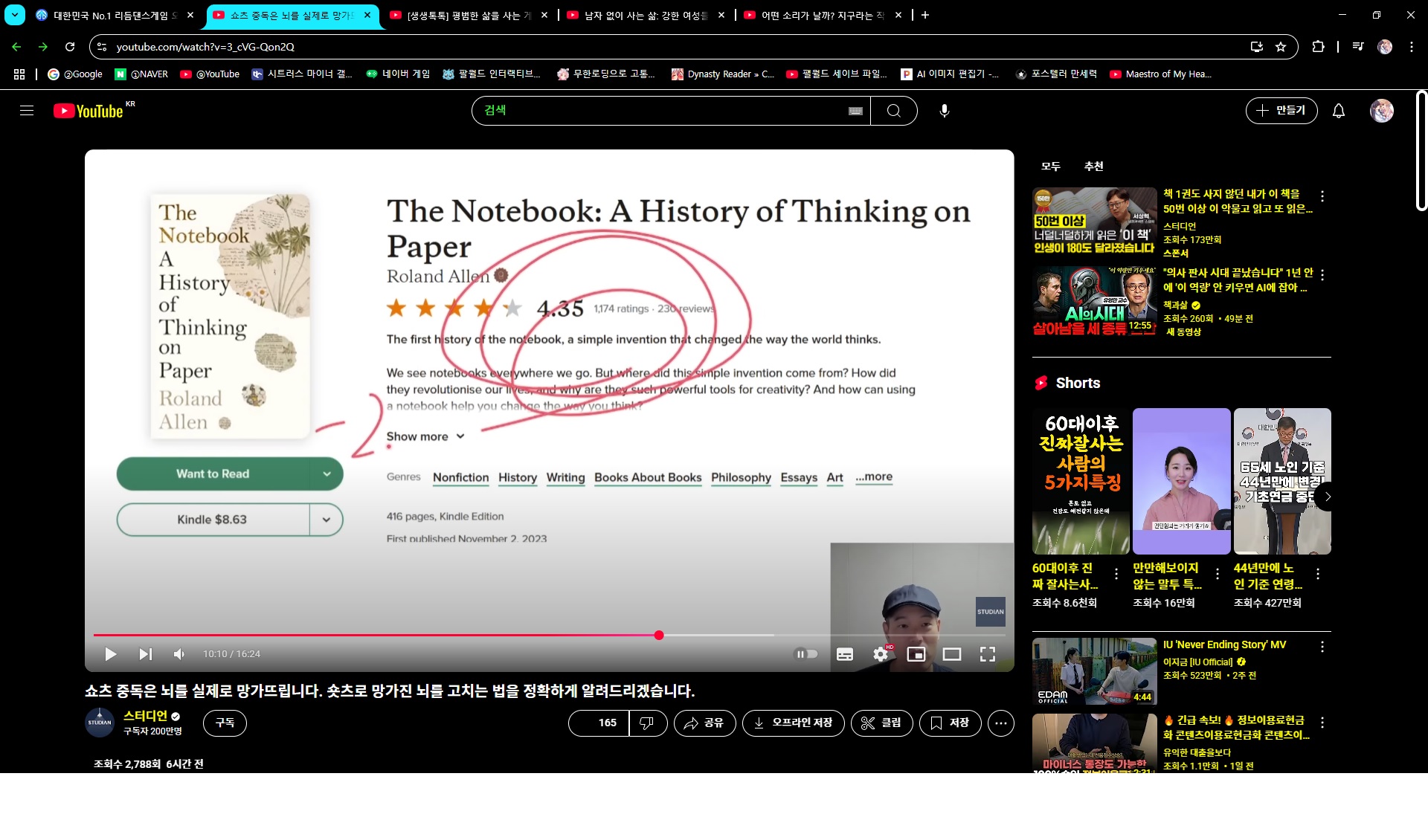The height and width of the screenshot is (840, 1428).
Task: Click voice search microphone icon
Action: tap(944, 111)
